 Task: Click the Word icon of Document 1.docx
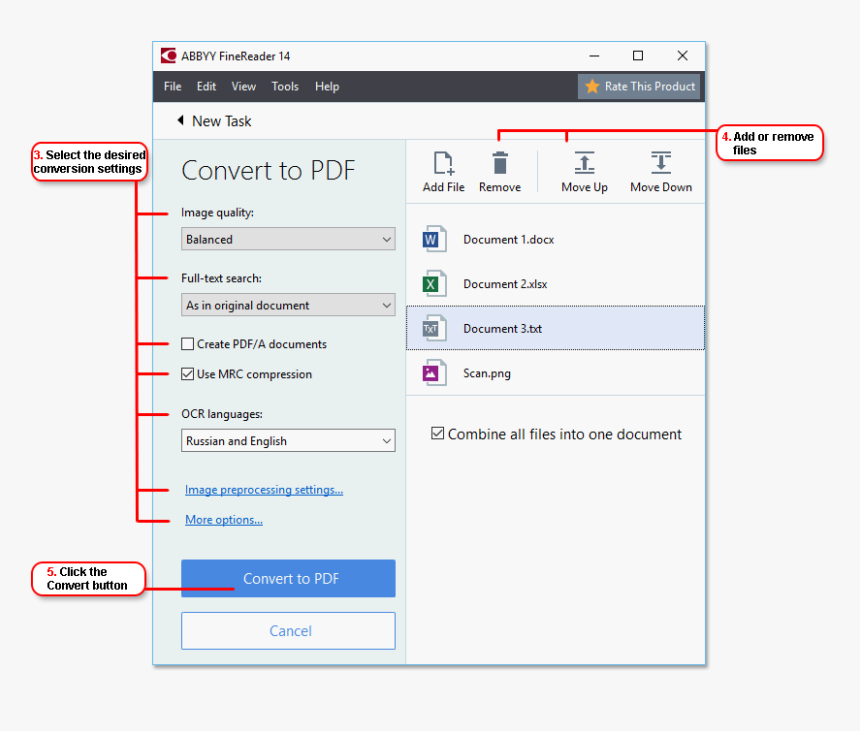point(434,239)
